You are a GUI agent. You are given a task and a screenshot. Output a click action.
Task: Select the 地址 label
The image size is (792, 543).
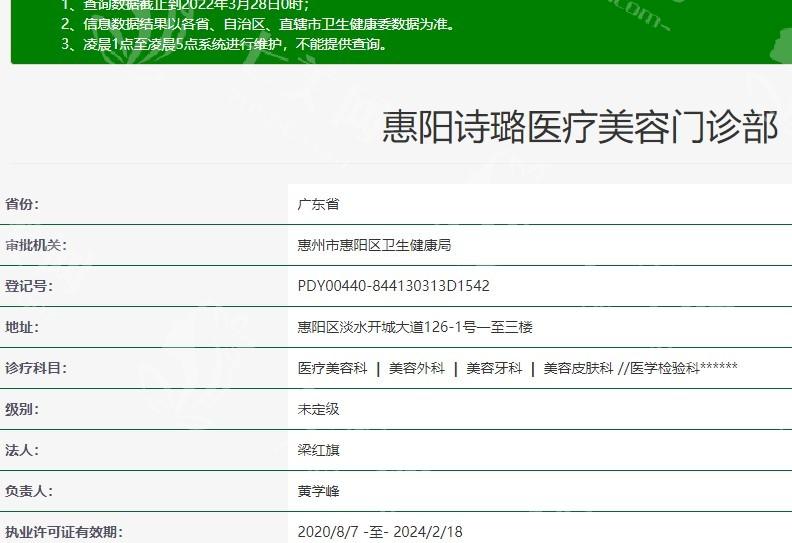22,327
